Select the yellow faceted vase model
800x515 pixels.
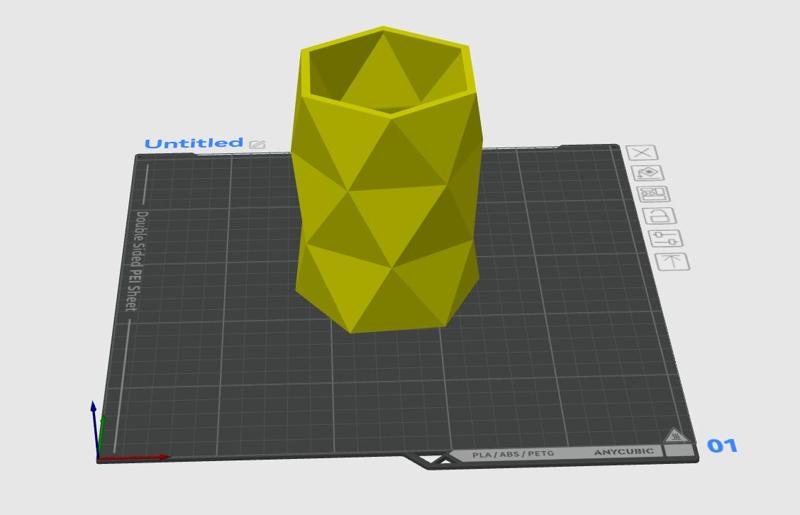[x=387, y=180]
